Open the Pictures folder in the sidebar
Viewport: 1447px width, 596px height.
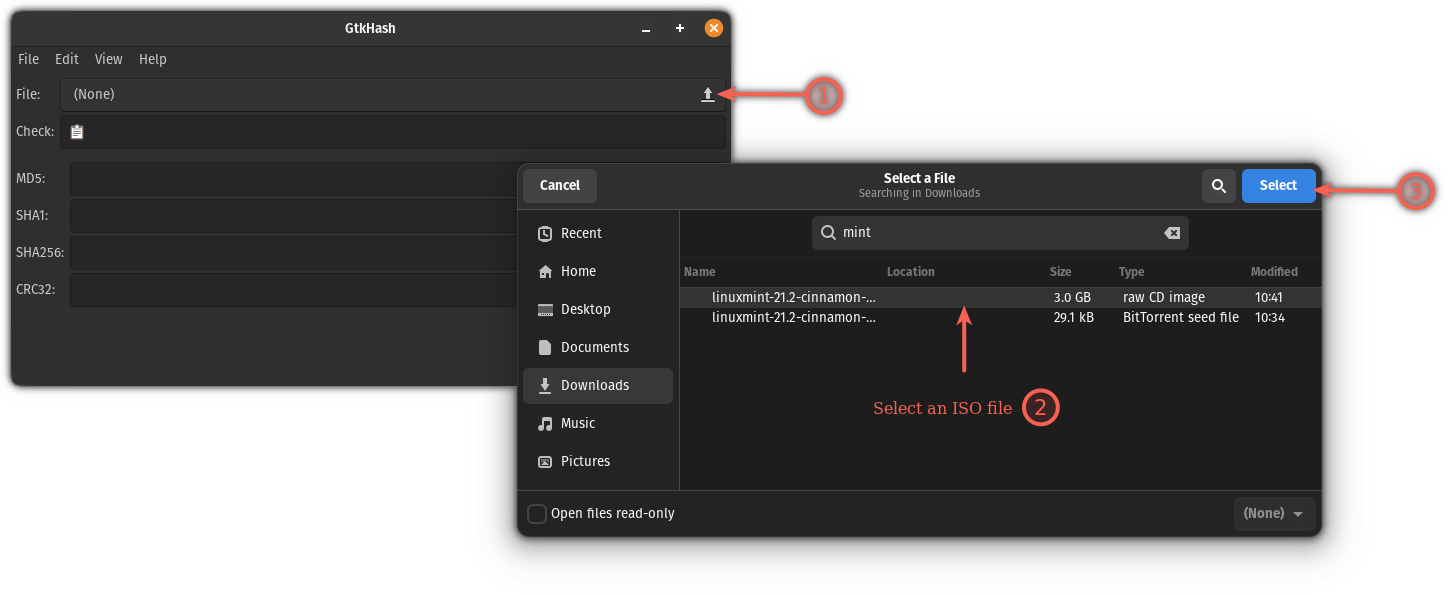pos(584,461)
